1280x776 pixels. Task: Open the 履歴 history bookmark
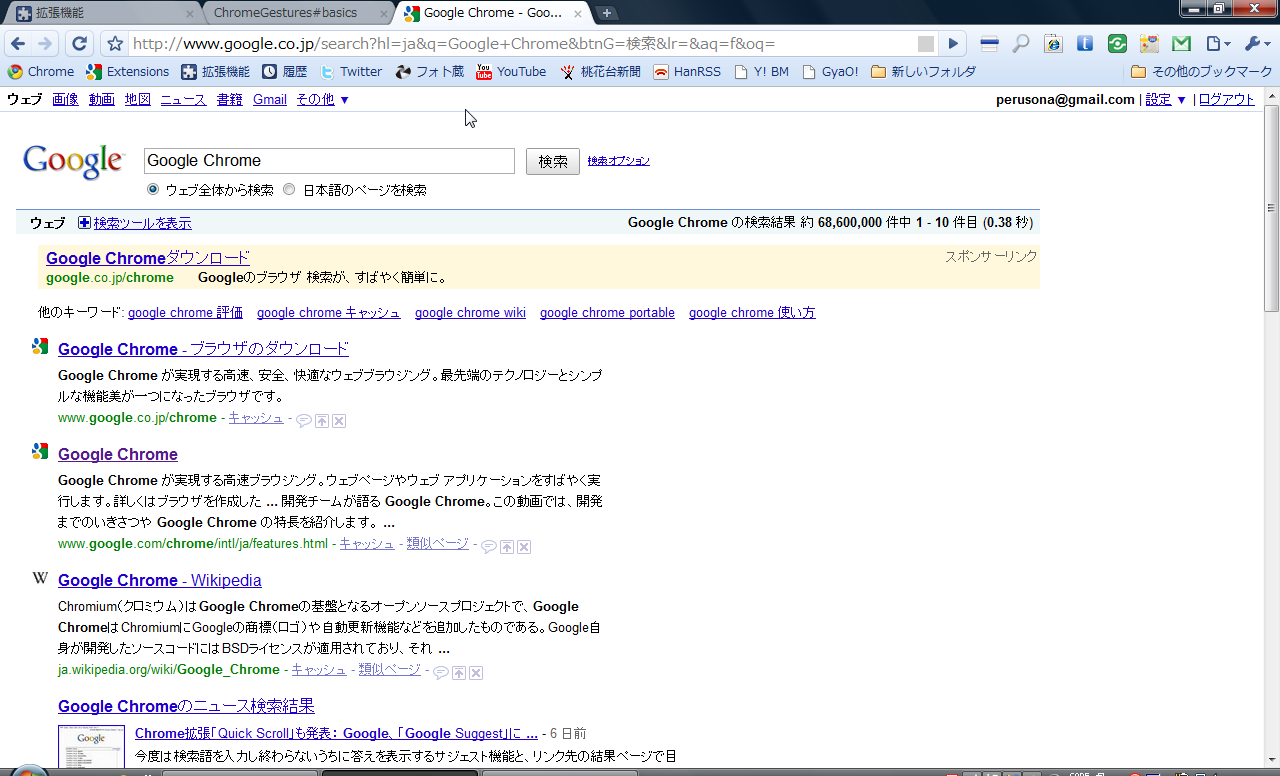tap(285, 72)
